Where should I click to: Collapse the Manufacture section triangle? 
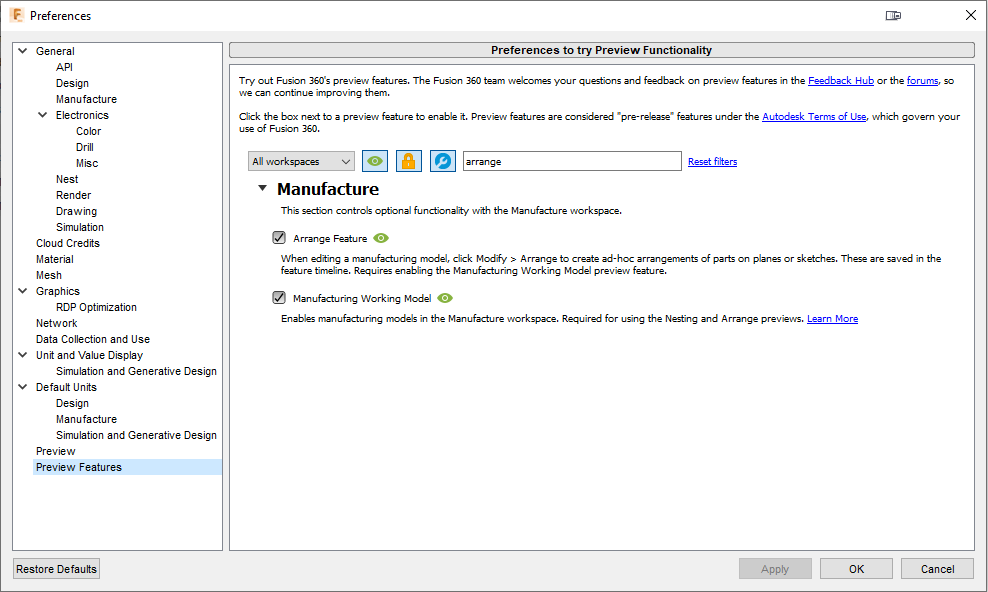[263, 188]
